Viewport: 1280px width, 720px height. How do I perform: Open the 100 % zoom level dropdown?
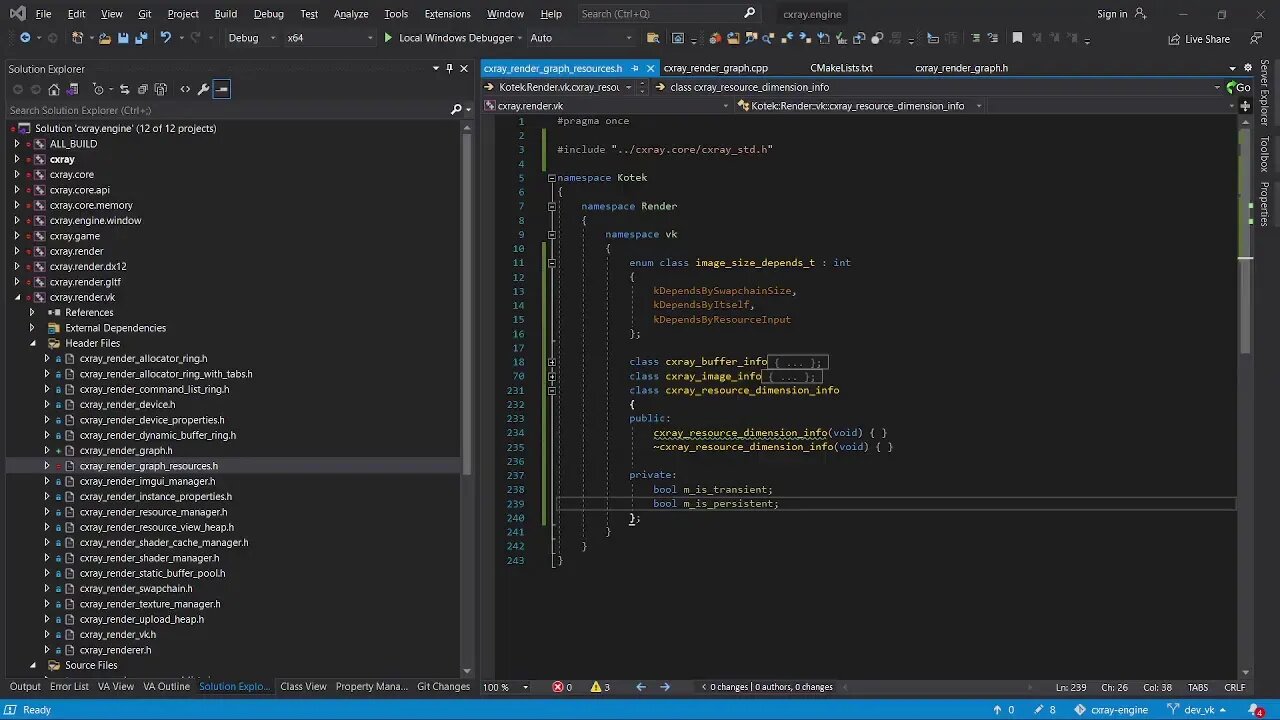pos(506,687)
